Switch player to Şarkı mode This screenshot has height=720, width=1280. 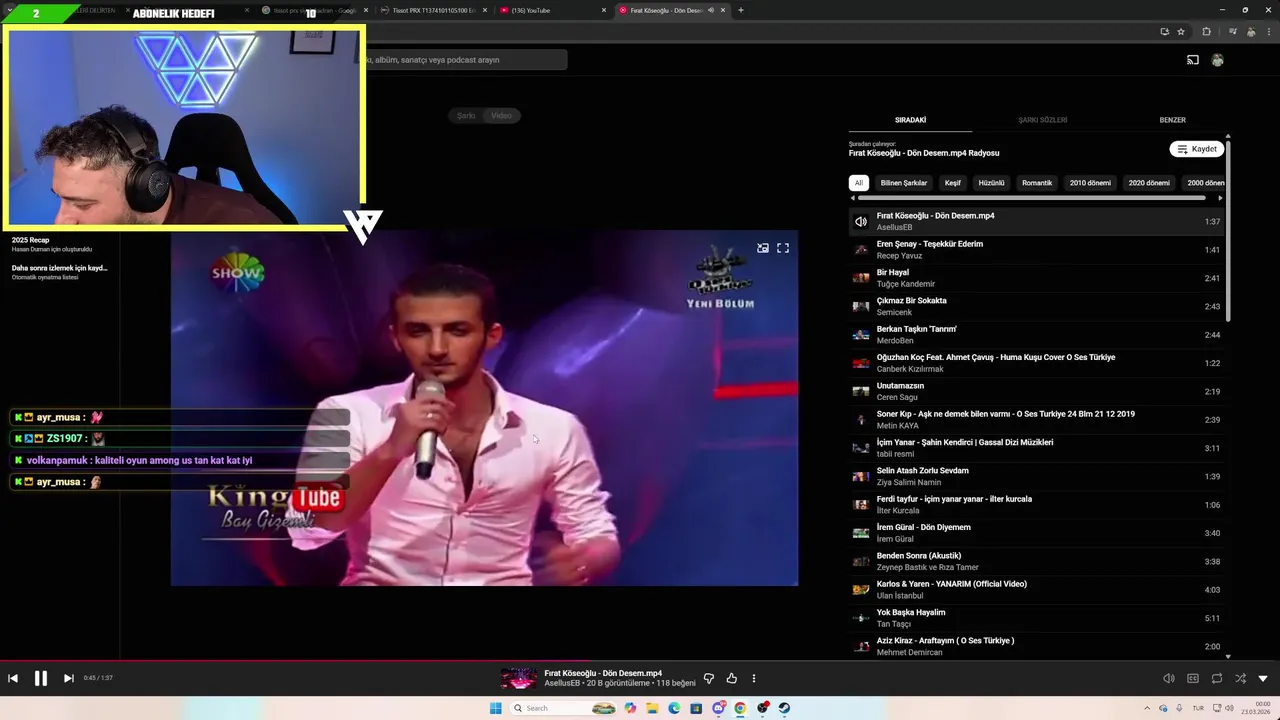(466, 116)
